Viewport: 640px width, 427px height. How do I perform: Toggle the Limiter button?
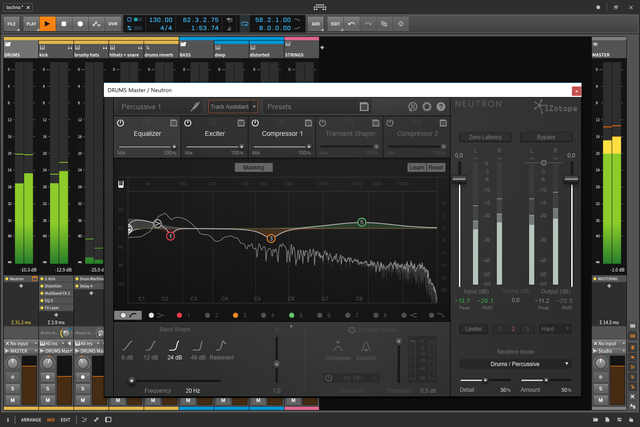point(473,329)
